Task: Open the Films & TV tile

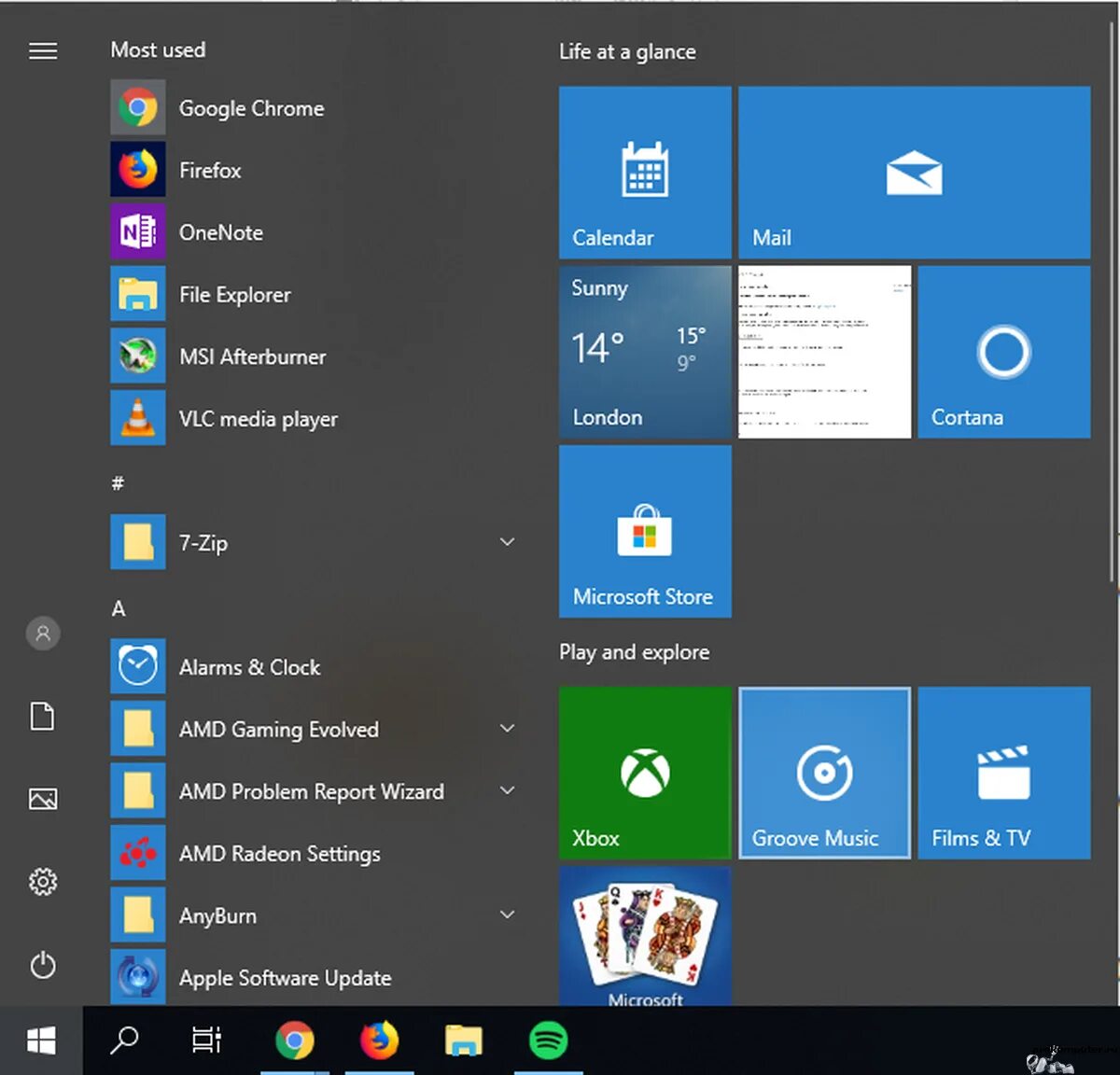Action: 1003,773
